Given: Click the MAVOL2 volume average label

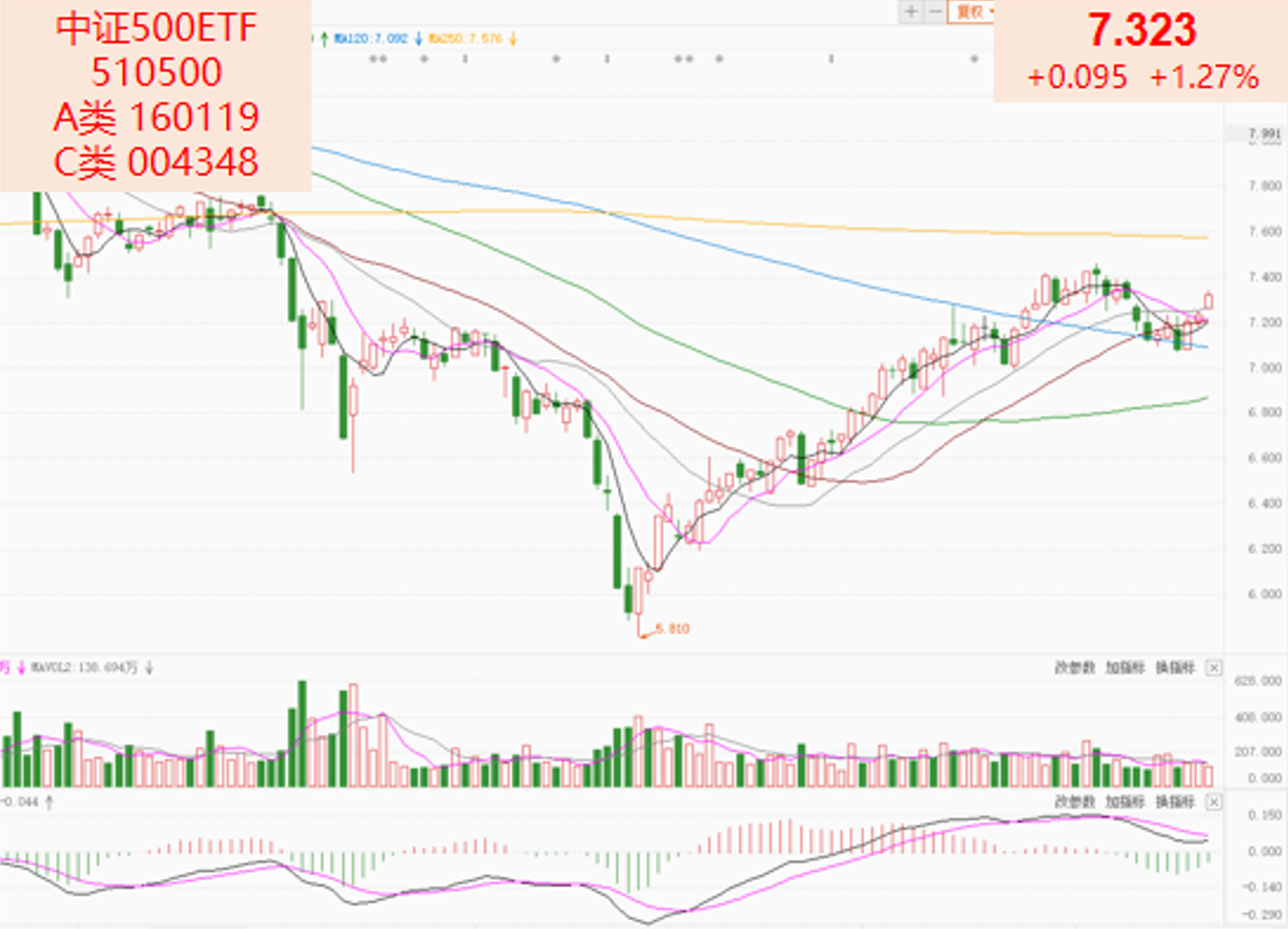Looking at the screenshot, I should pyautogui.click(x=85, y=667).
